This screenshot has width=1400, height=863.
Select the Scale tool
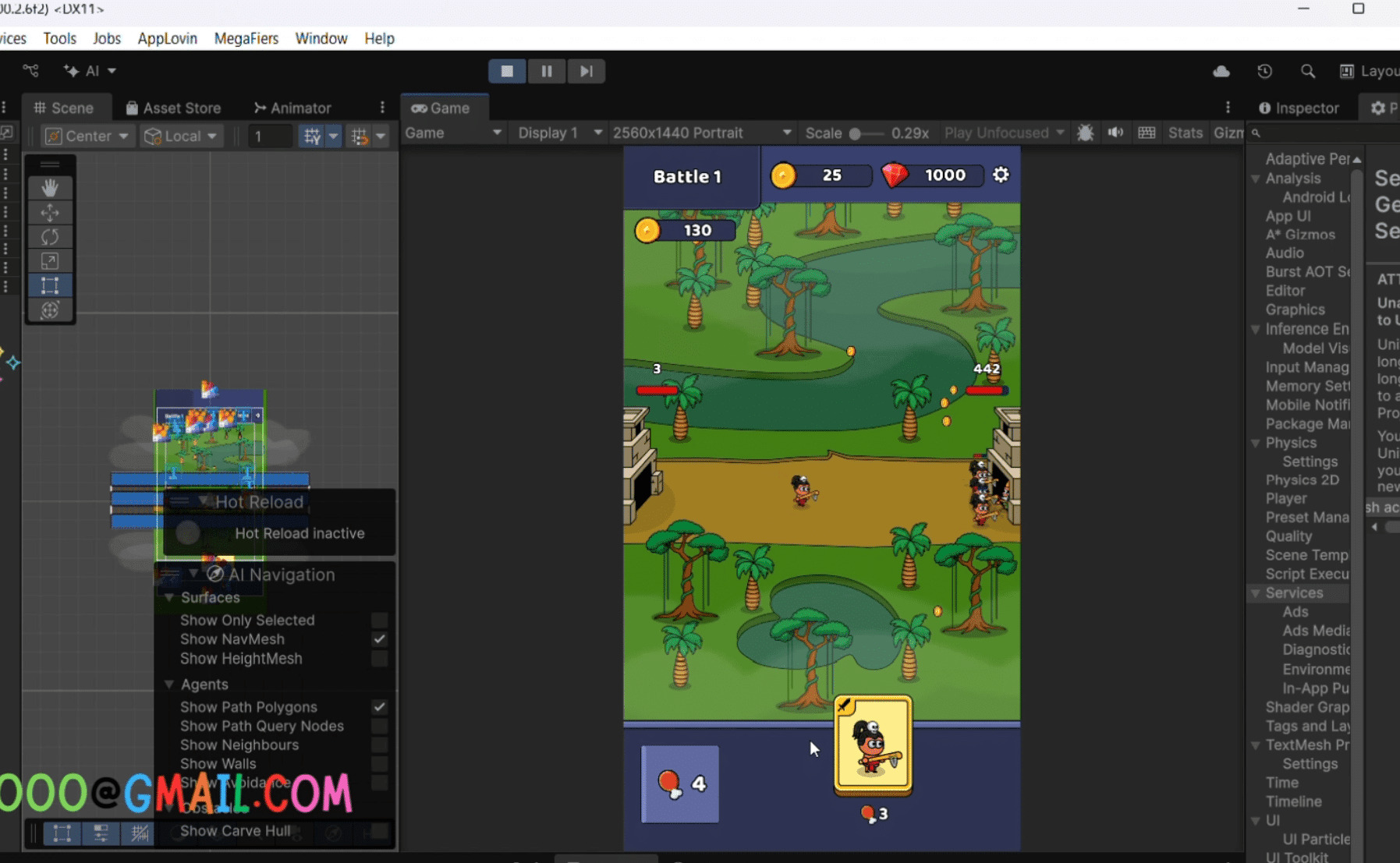(50, 261)
